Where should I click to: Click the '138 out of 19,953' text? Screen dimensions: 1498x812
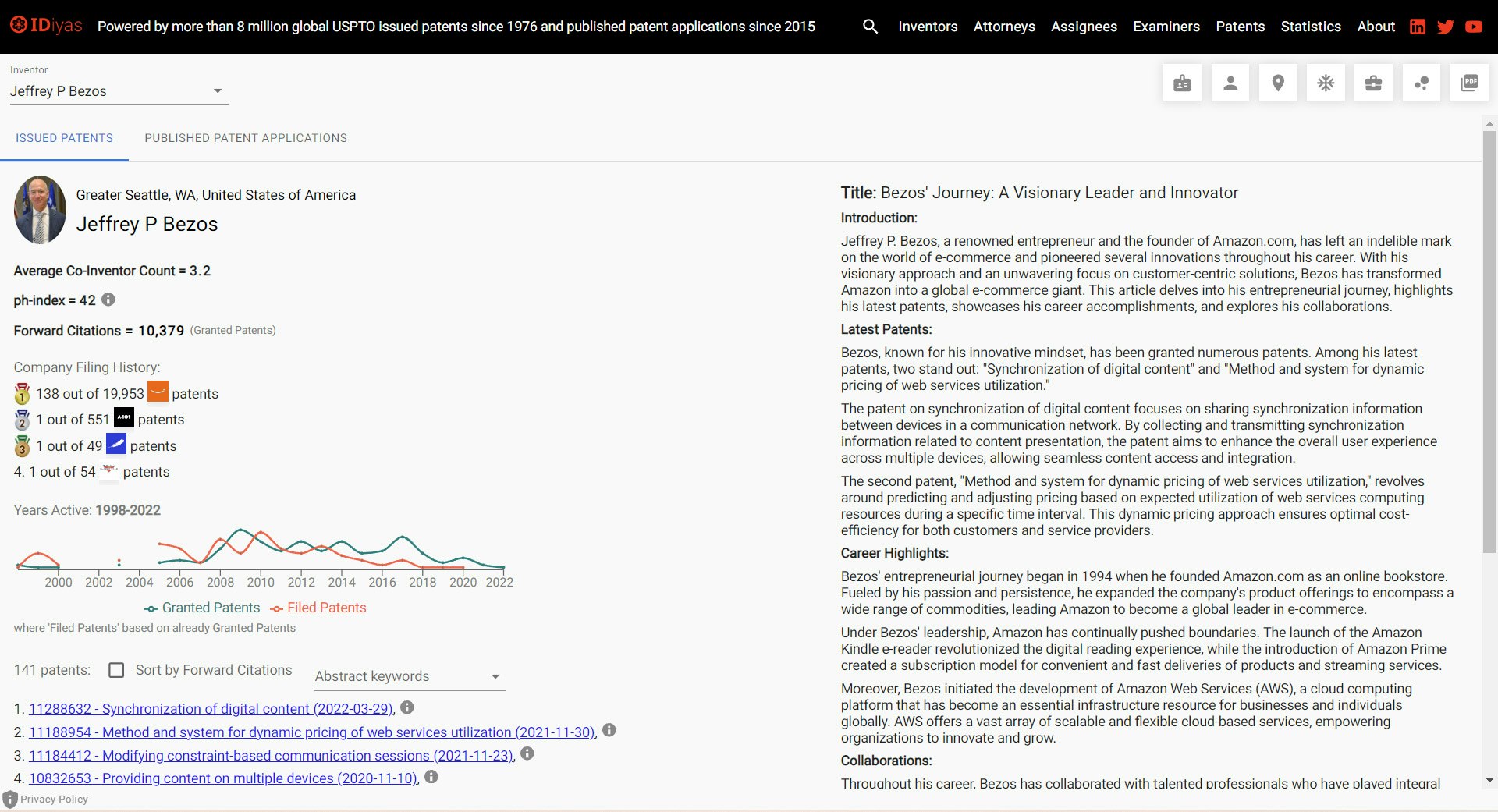pyautogui.click(x=90, y=394)
